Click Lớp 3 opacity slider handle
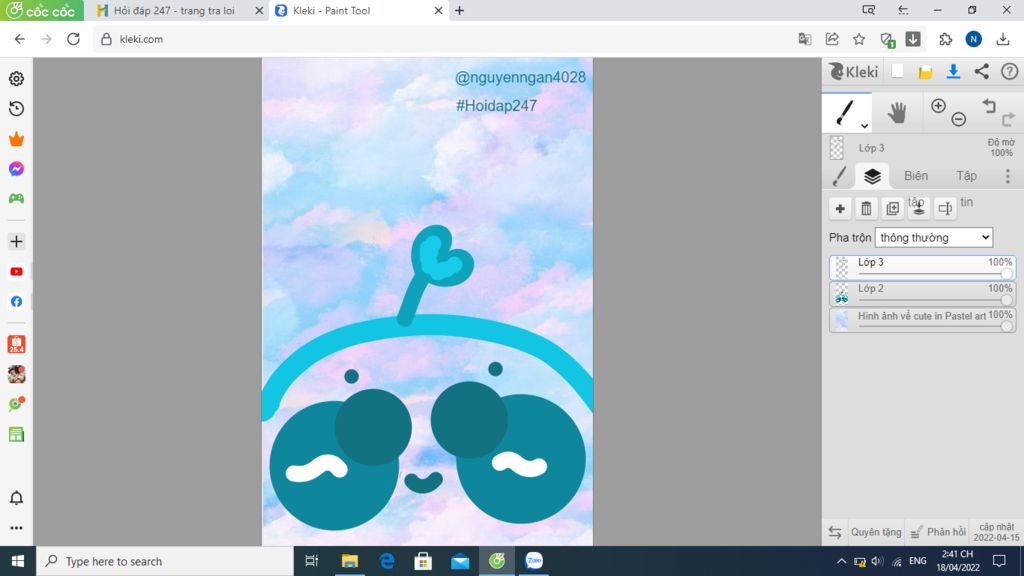 pyautogui.click(x=1006, y=274)
